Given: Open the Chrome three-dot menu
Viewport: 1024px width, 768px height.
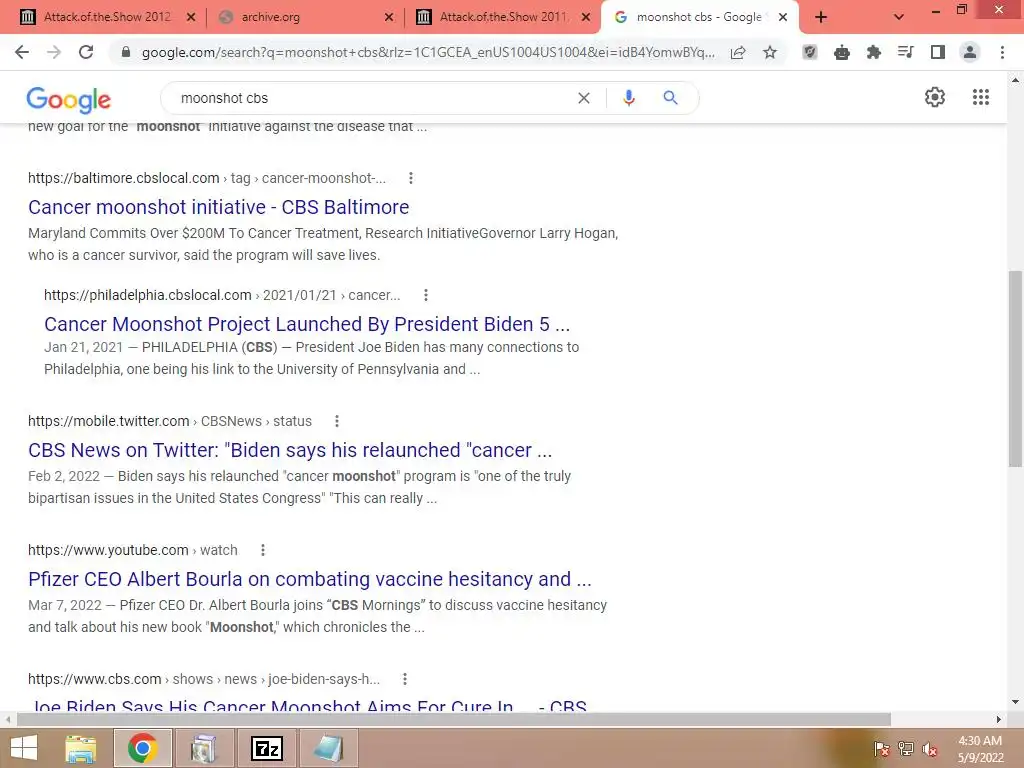Looking at the screenshot, I should 1002,52.
